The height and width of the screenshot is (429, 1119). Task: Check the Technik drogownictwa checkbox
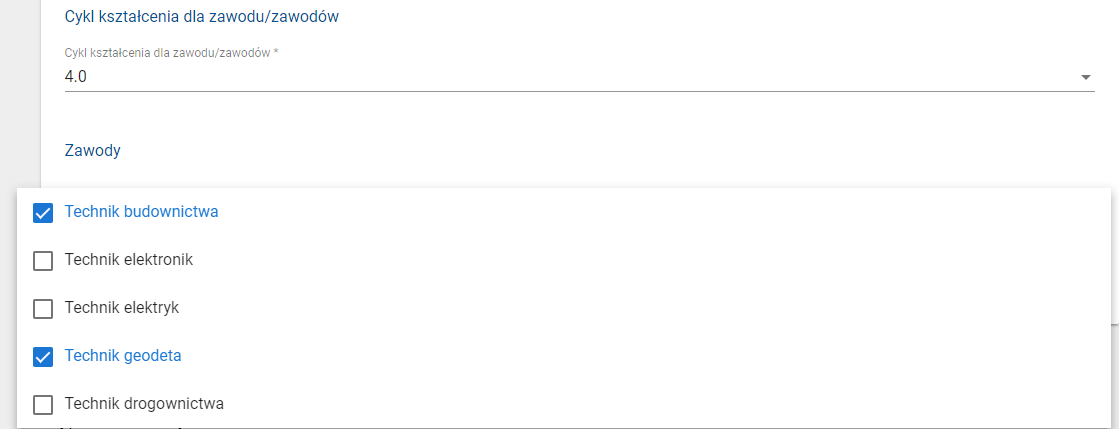click(43, 405)
